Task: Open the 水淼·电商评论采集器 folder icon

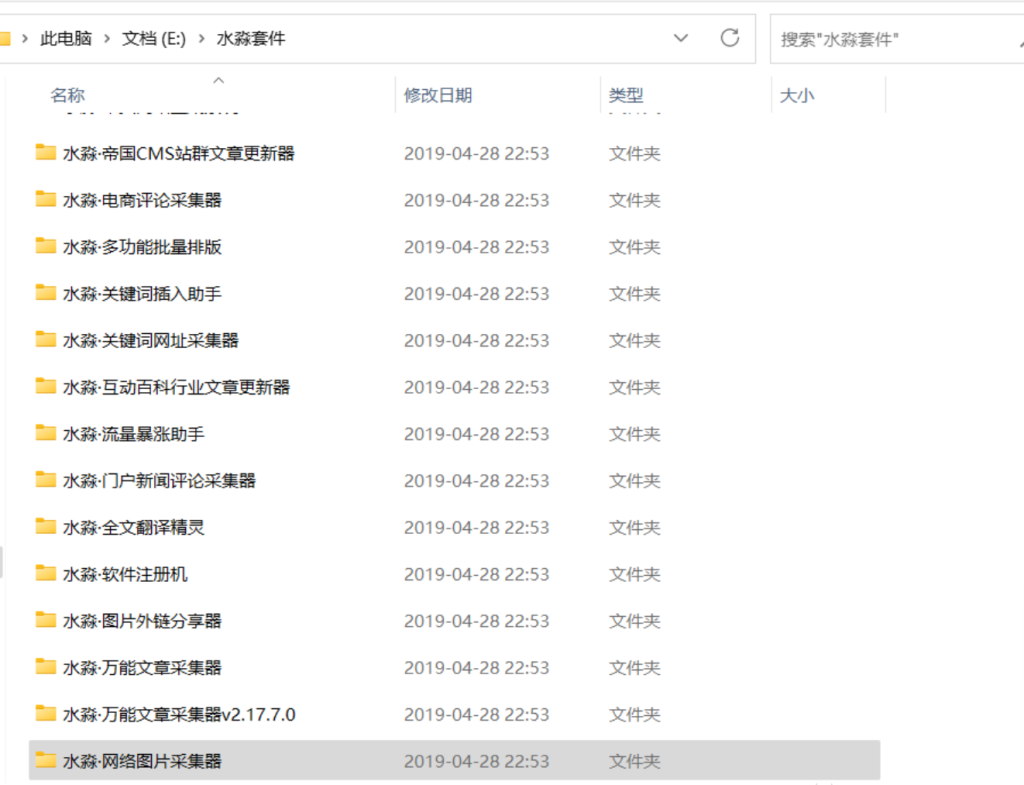Action: [x=46, y=200]
